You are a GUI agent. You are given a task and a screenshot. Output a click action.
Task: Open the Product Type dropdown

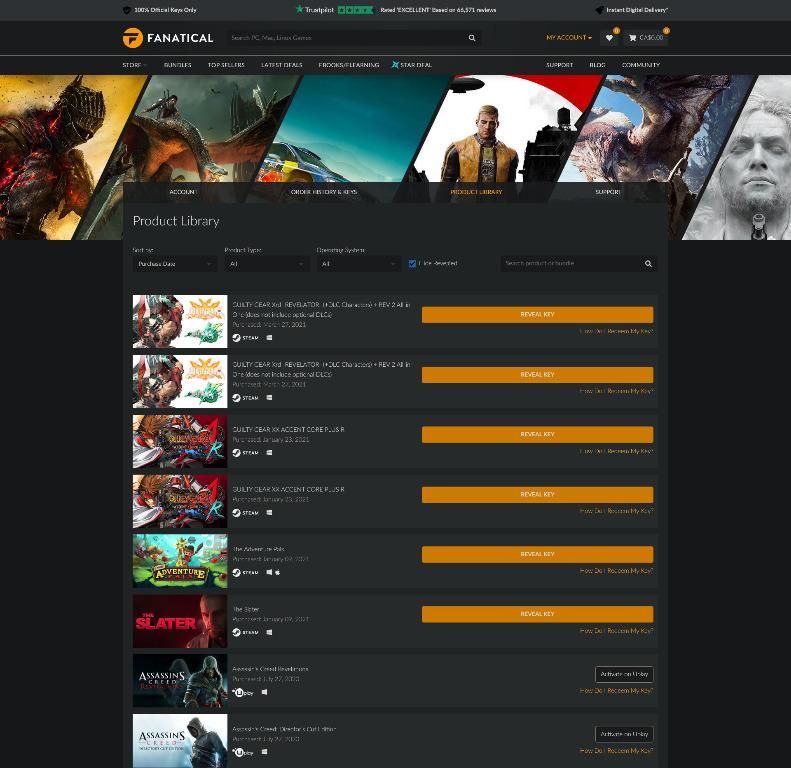pyautogui.click(x=267, y=264)
